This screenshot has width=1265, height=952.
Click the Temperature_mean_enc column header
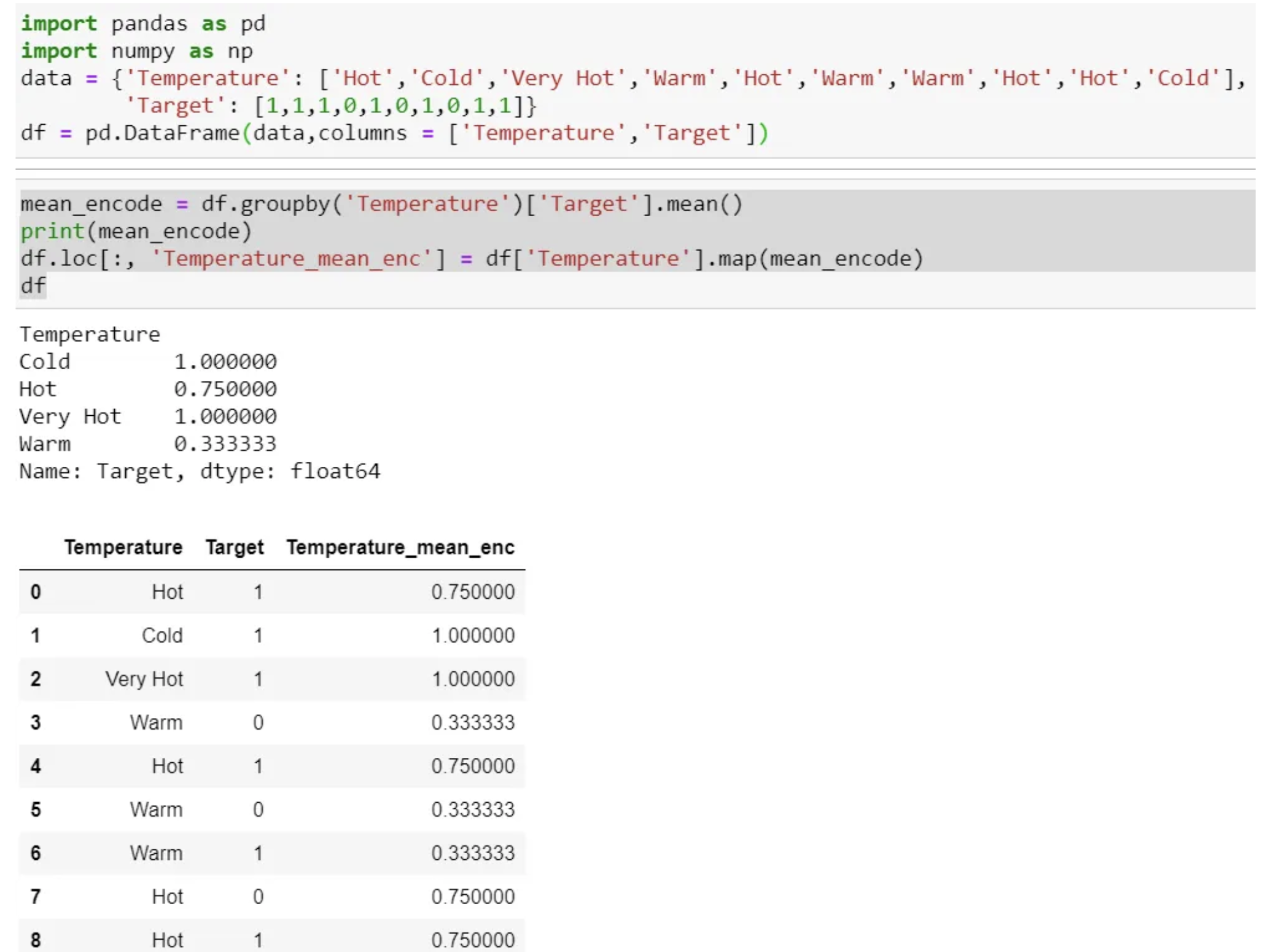(400, 547)
